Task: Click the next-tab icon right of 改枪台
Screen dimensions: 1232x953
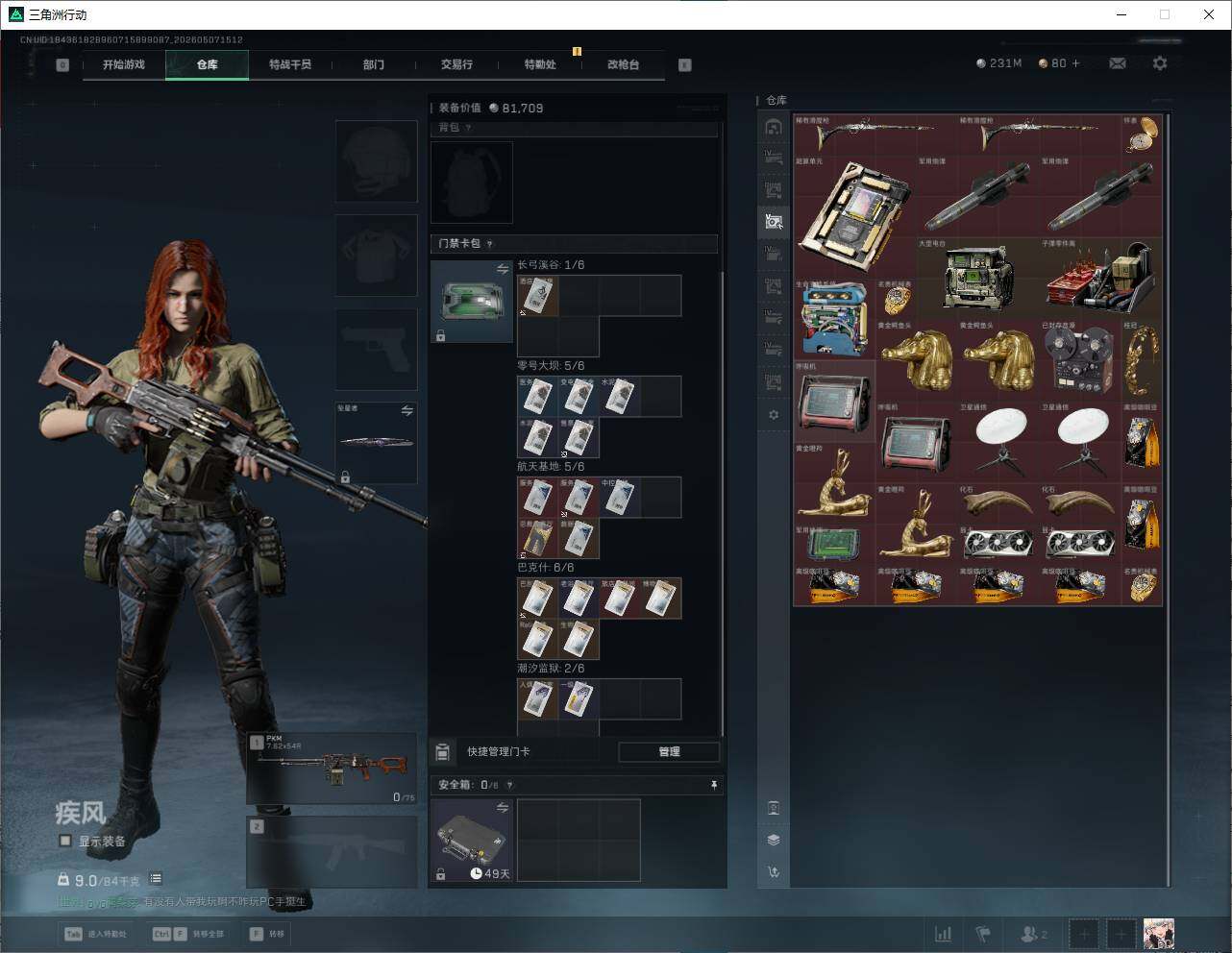Action: (685, 65)
